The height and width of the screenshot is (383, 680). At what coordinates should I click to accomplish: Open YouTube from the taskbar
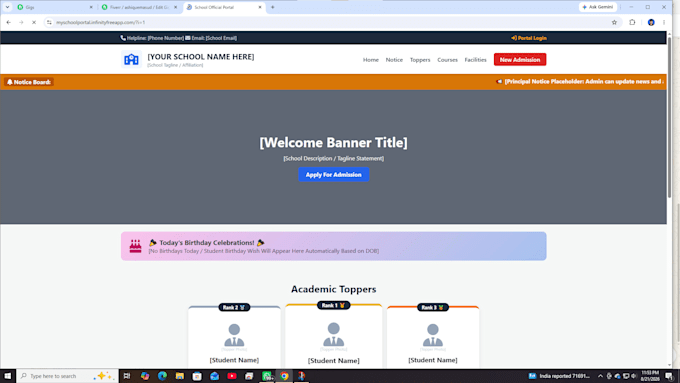[232, 376]
